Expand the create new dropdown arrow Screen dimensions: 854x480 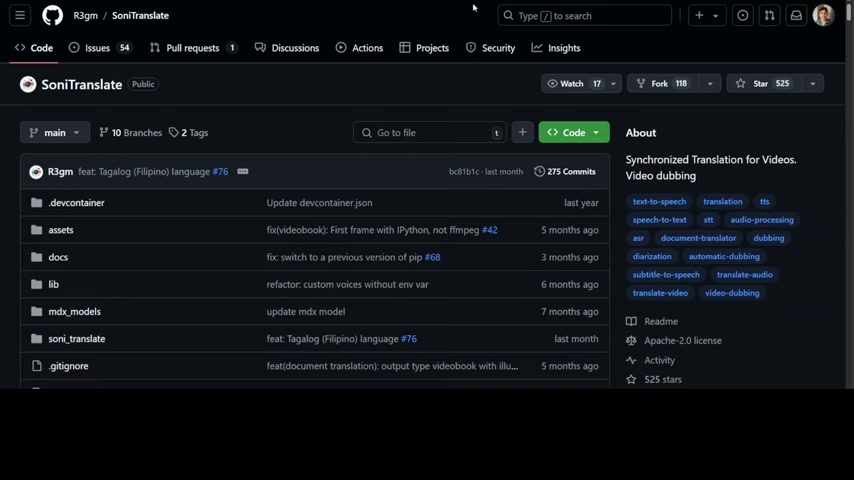716,15
